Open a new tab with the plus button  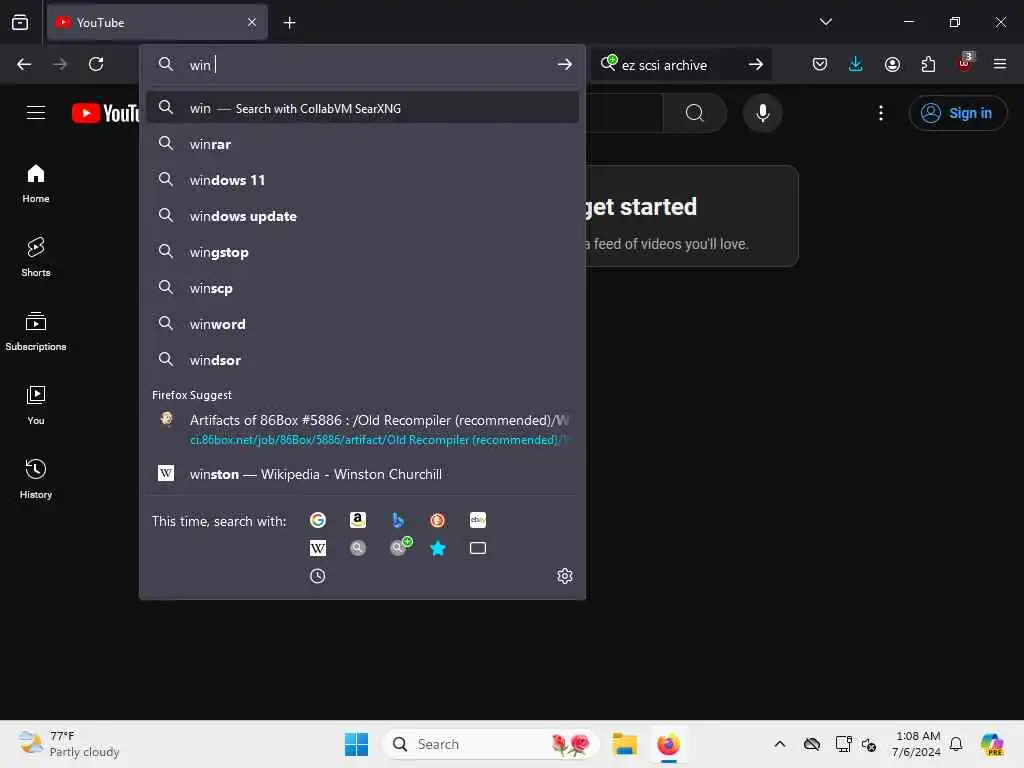(x=289, y=23)
